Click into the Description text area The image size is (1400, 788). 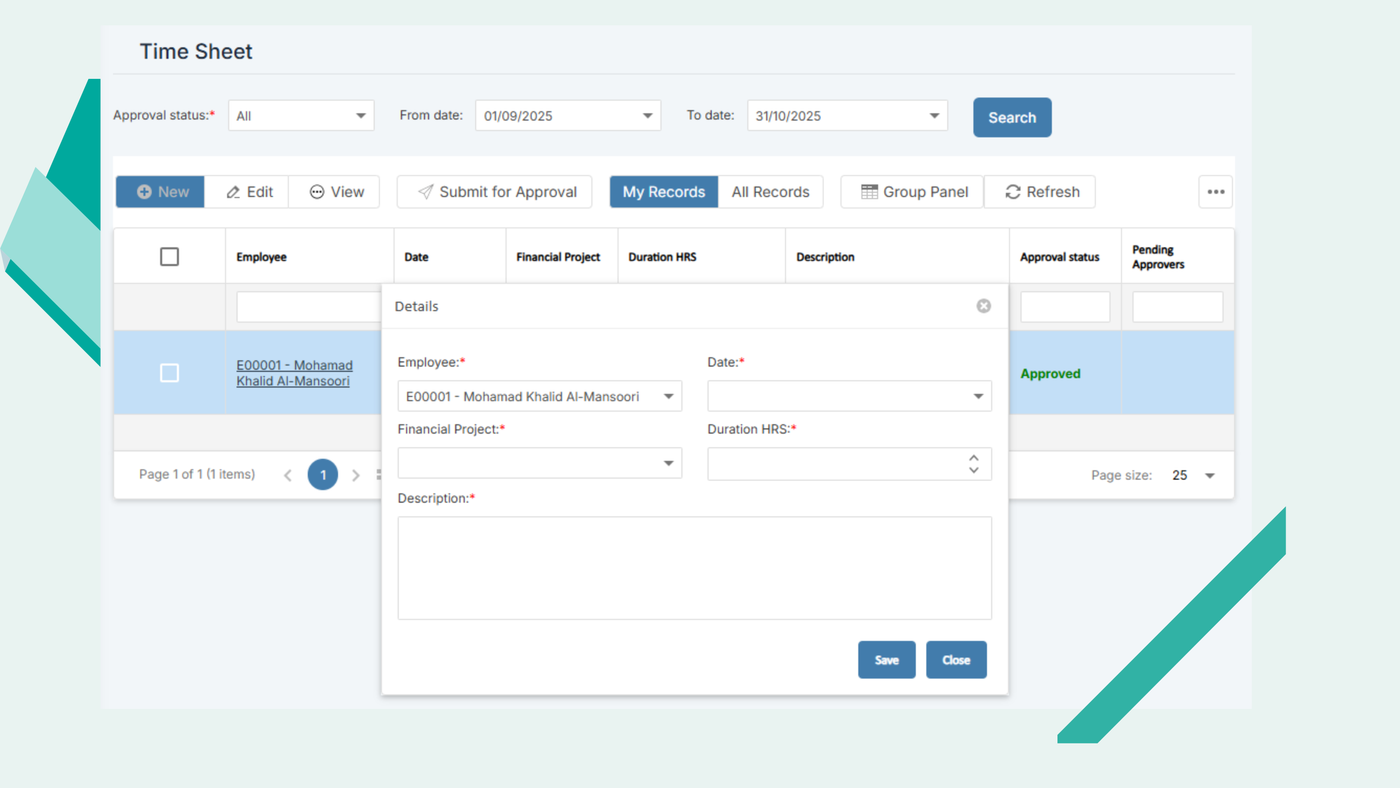694,568
